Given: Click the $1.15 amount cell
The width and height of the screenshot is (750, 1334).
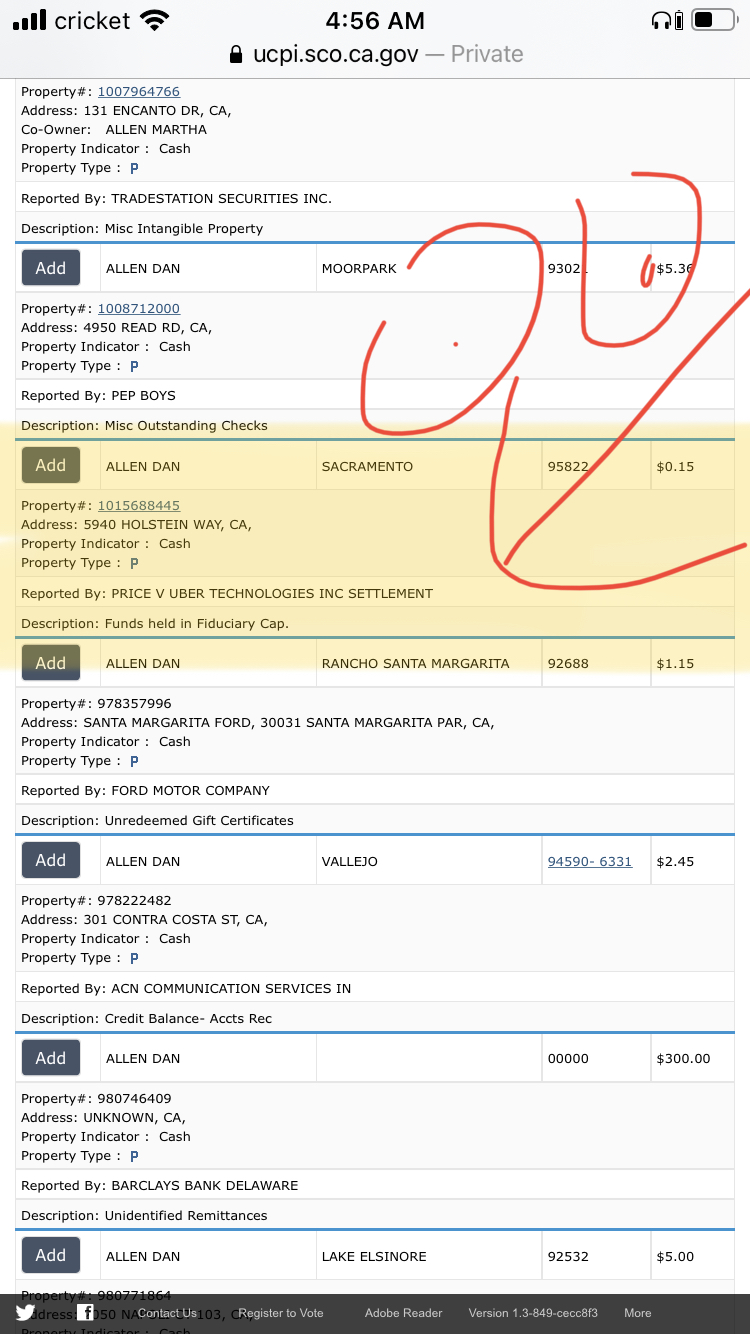Looking at the screenshot, I should coord(692,663).
